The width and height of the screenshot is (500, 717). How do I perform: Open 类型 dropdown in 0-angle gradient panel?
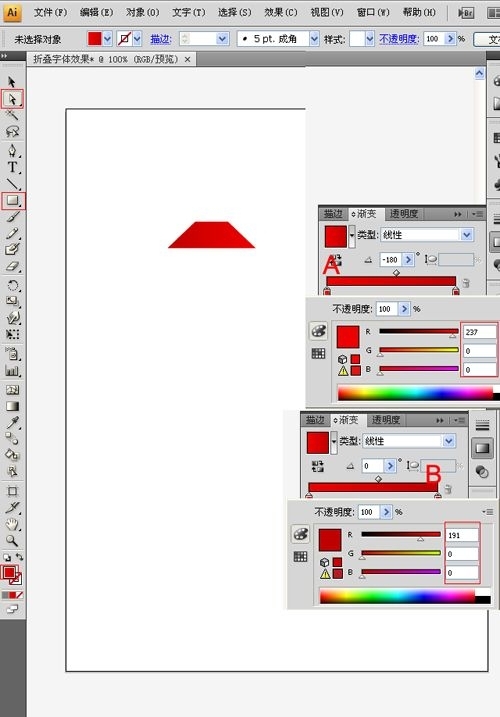(x=449, y=441)
